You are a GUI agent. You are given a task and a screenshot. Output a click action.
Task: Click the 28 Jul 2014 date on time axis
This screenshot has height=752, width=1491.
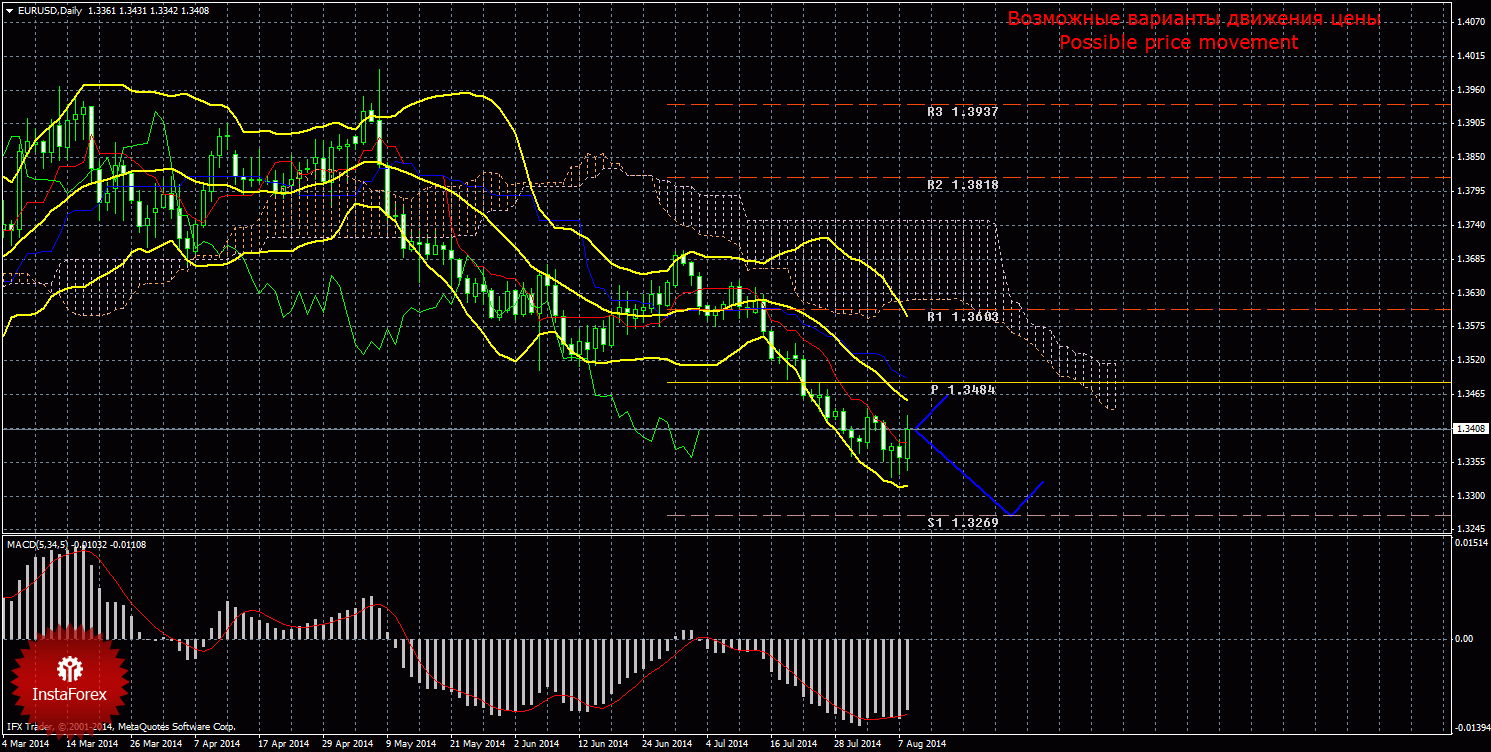coord(857,744)
